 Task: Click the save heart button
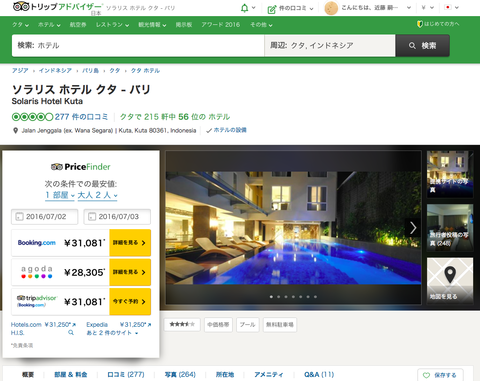pos(440,375)
